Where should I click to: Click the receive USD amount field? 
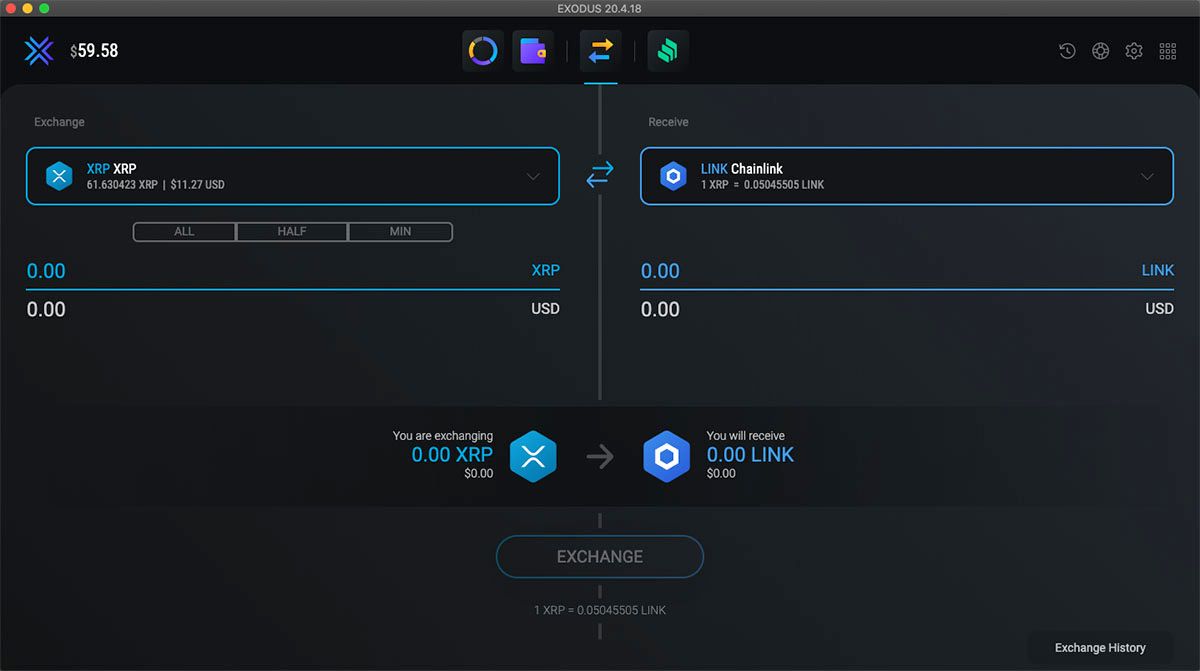tap(907, 309)
